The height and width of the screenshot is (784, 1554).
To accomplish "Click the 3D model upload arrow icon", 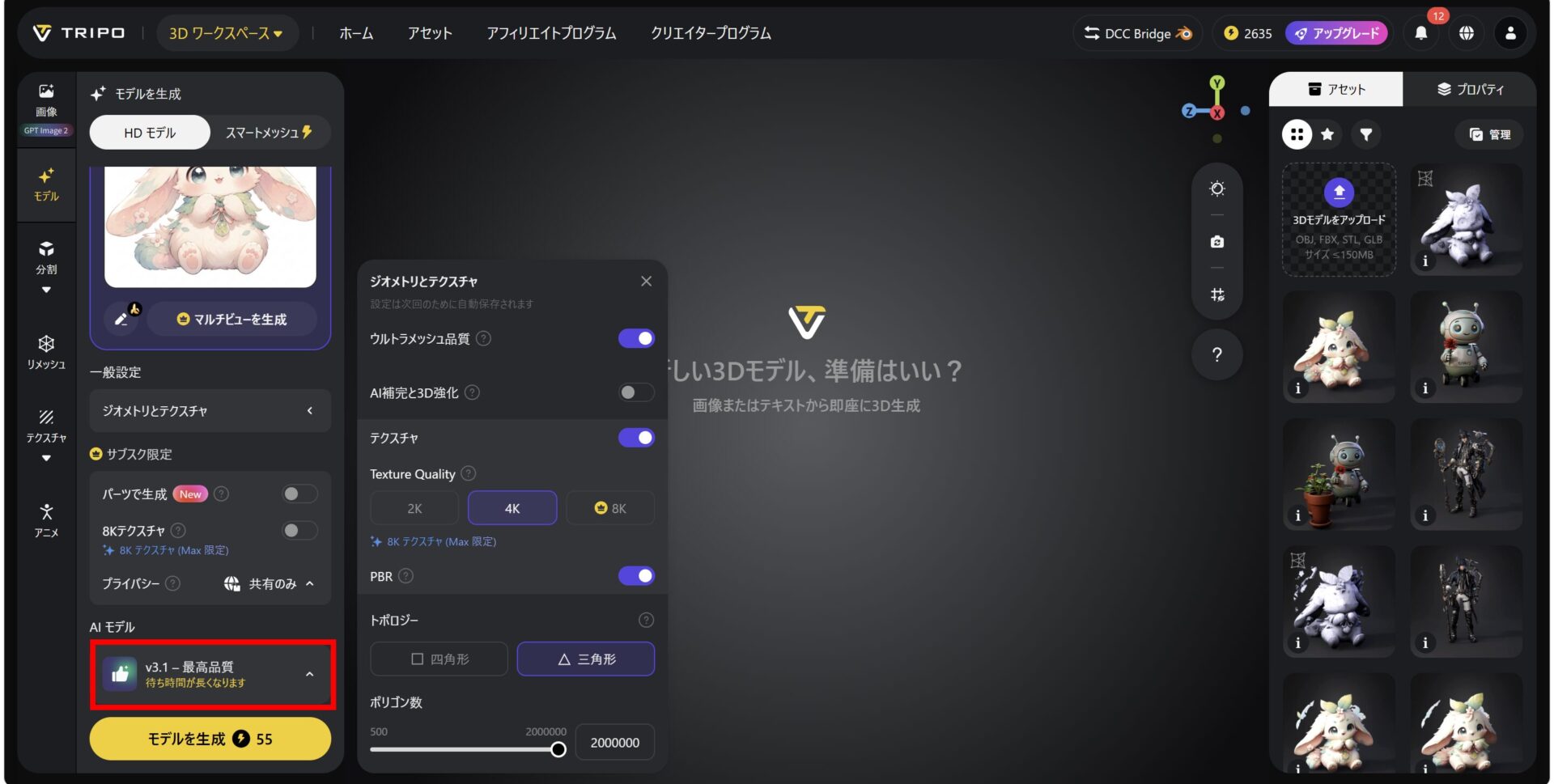I will pos(1339,192).
